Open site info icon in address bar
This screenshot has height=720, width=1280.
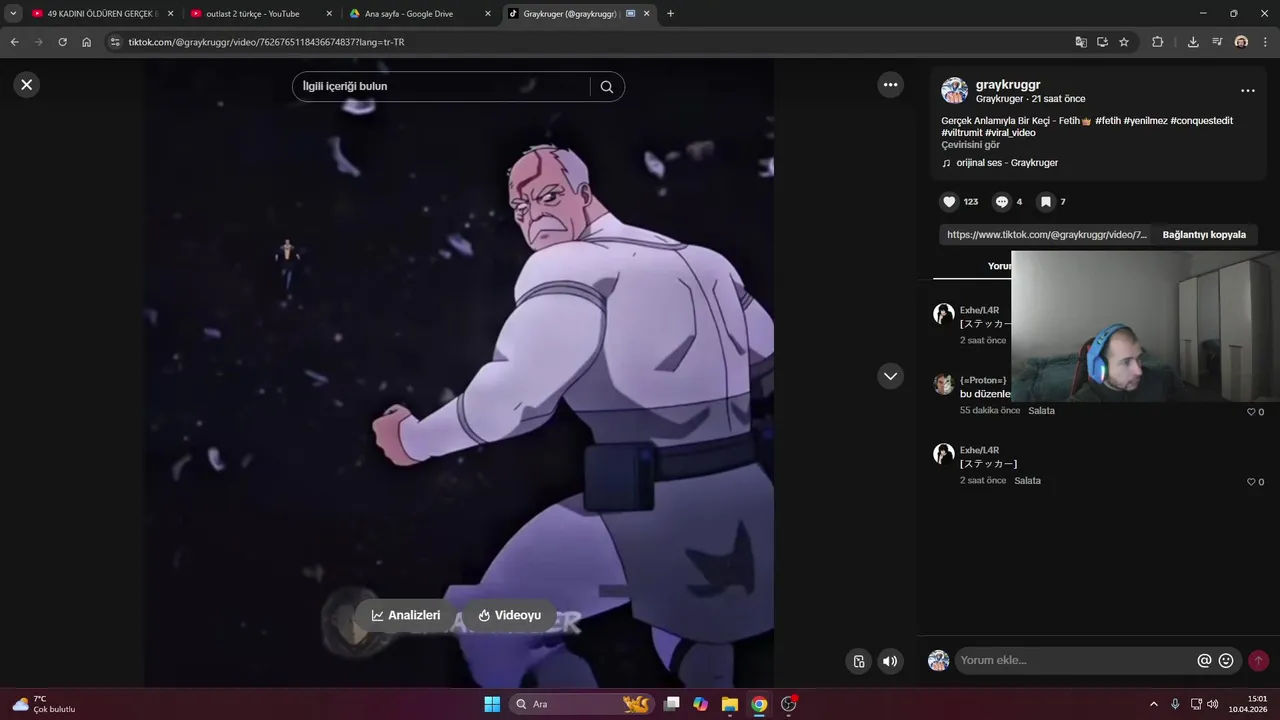(x=115, y=42)
